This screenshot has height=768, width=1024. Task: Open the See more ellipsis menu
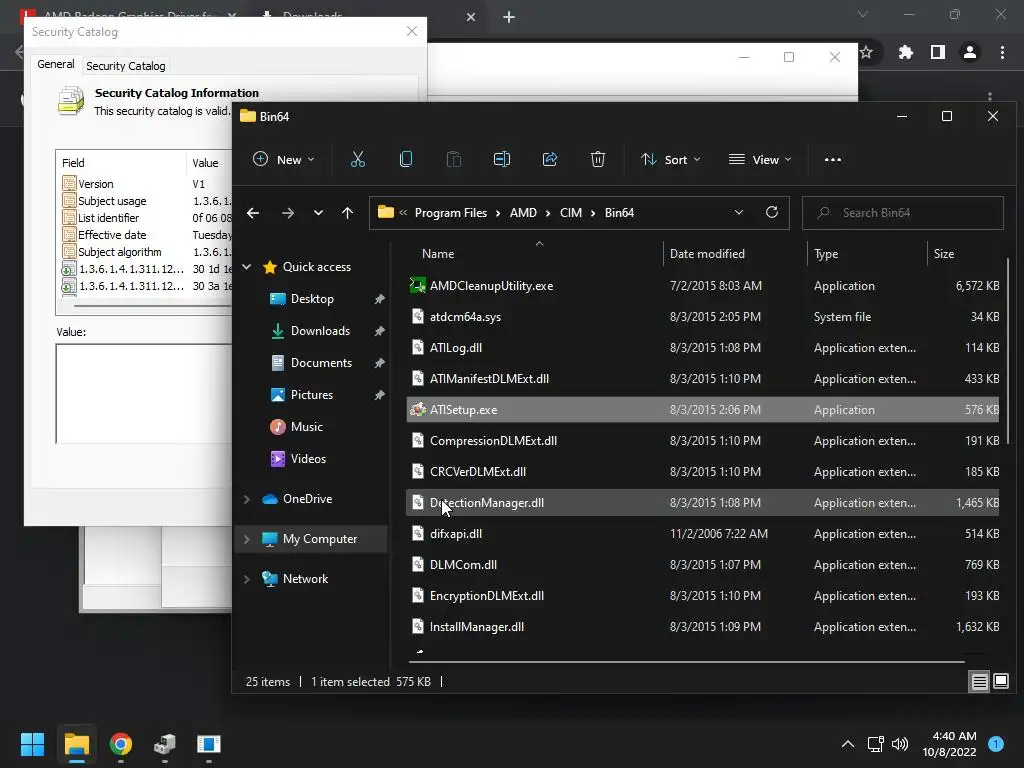833,159
